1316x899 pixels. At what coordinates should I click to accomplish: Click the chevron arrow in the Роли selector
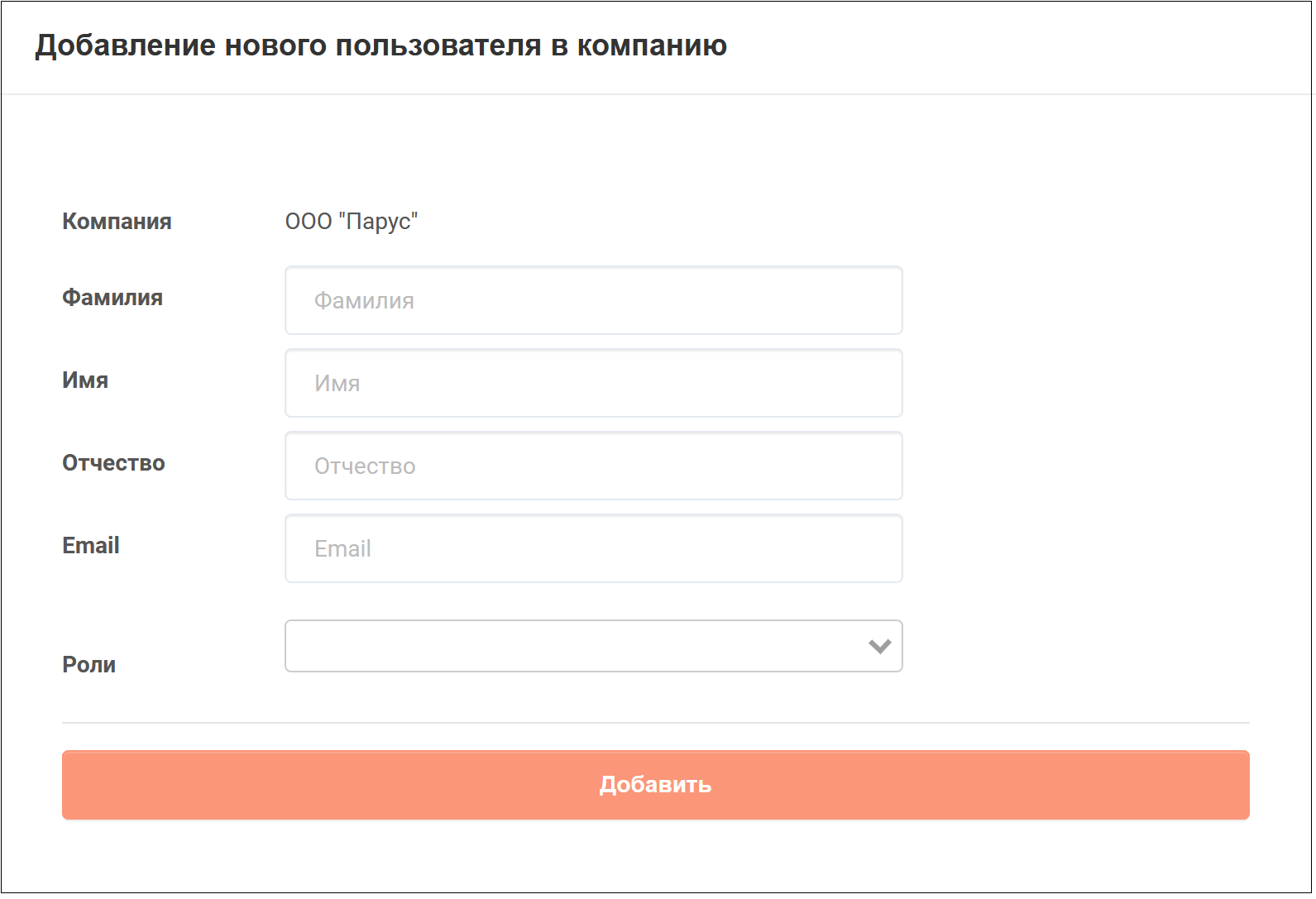pyautogui.click(x=879, y=646)
